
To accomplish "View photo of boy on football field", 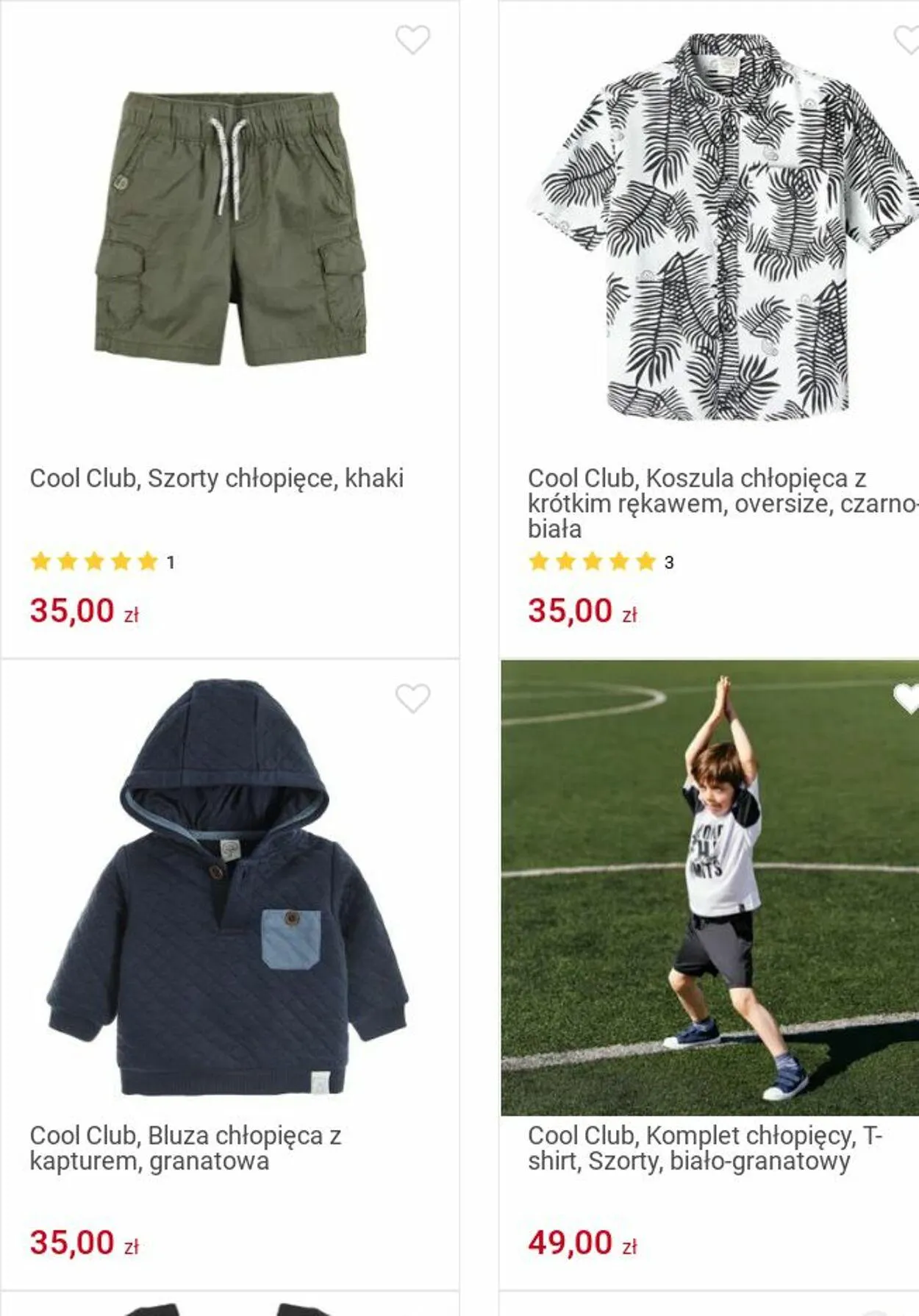I will [x=710, y=887].
